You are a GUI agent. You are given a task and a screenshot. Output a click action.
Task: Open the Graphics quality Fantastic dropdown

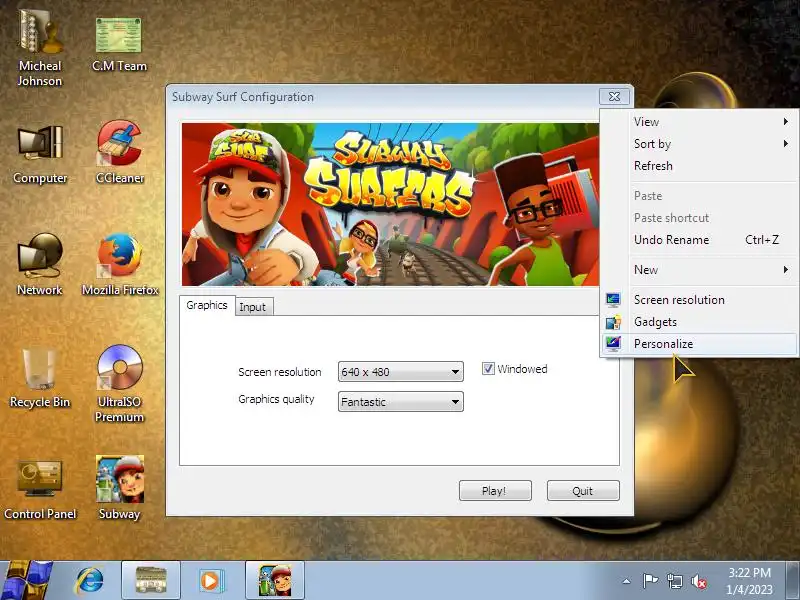[x=401, y=402]
